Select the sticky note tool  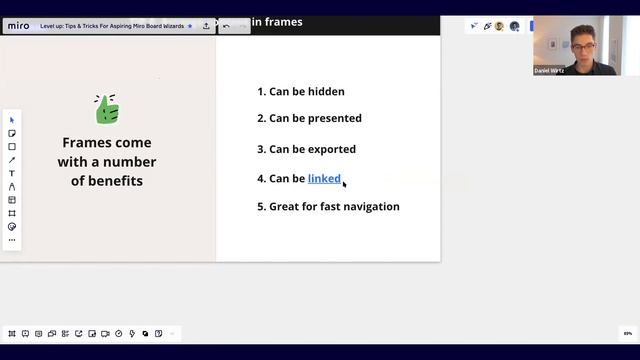(12, 133)
